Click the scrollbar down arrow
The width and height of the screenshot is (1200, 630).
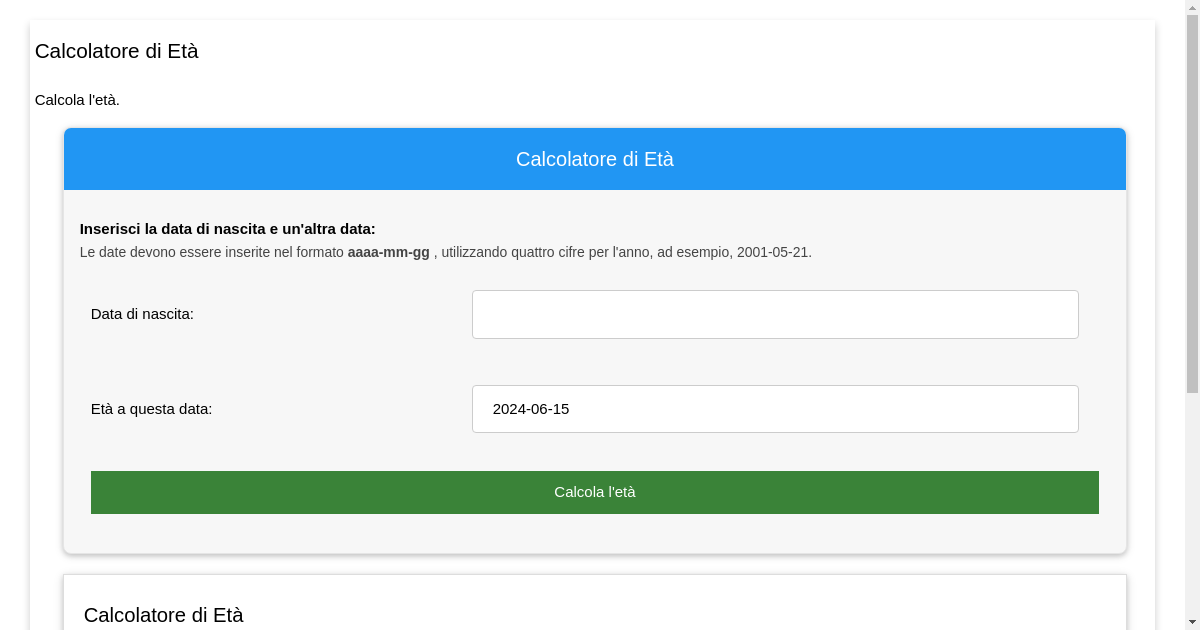click(1192, 623)
